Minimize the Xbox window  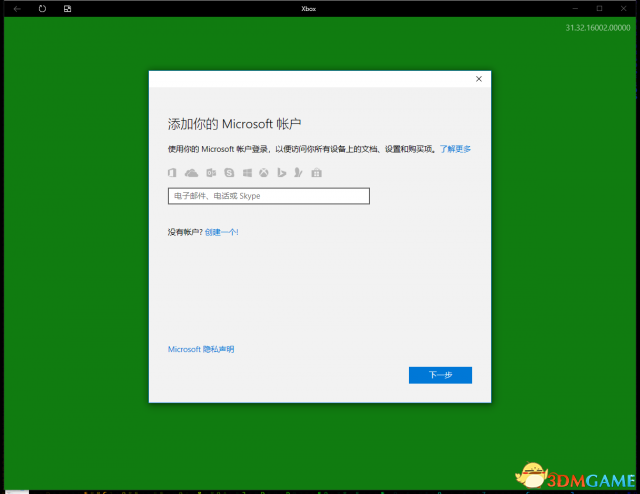click(x=575, y=9)
